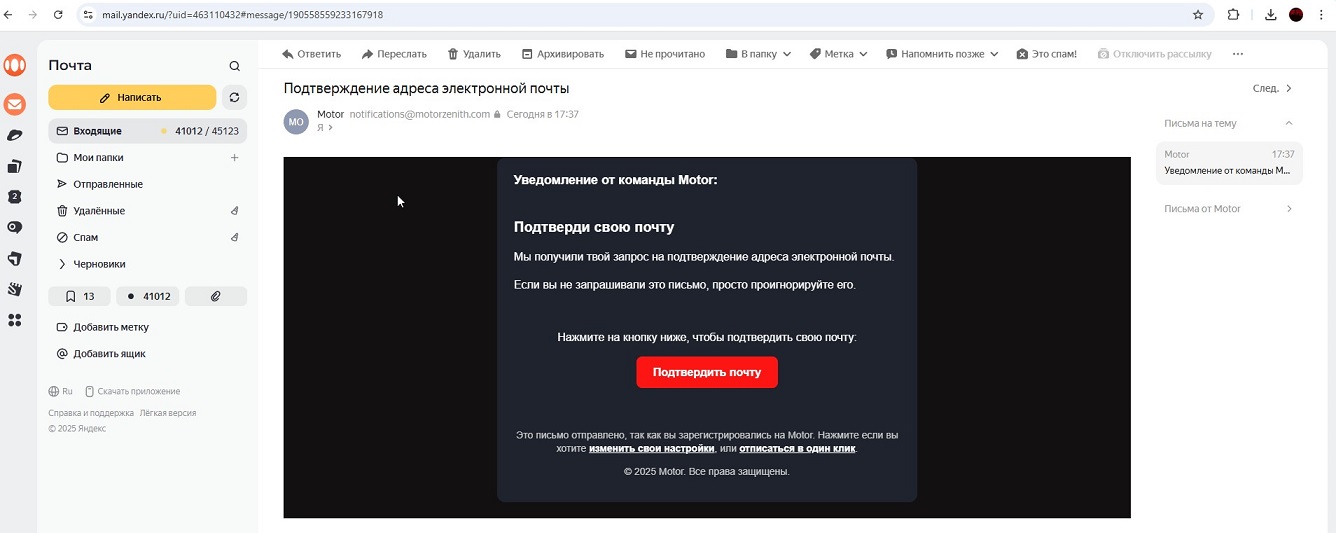Viewport: 1336px width, 533px height.
Task: Empty Удалённые folder with broom icon
Action: point(235,211)
